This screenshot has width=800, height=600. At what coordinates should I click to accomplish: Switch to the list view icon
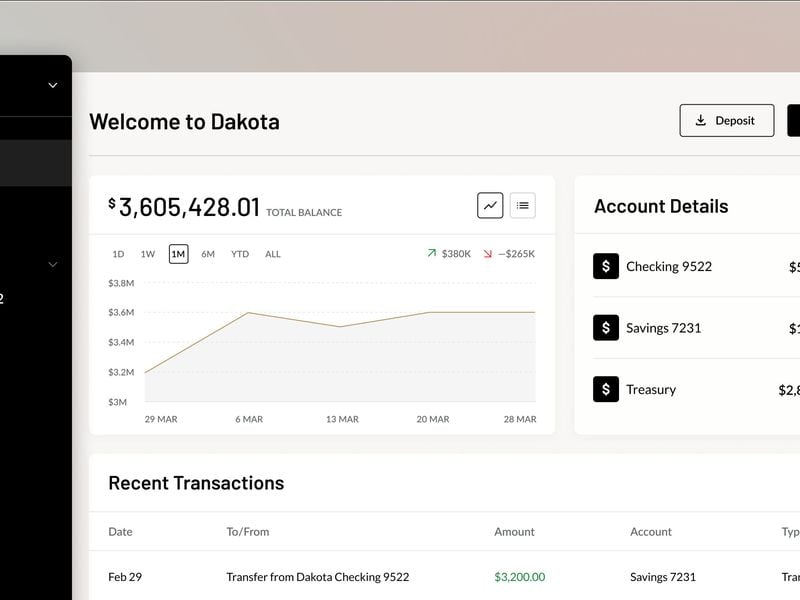[x=521, y=205]
